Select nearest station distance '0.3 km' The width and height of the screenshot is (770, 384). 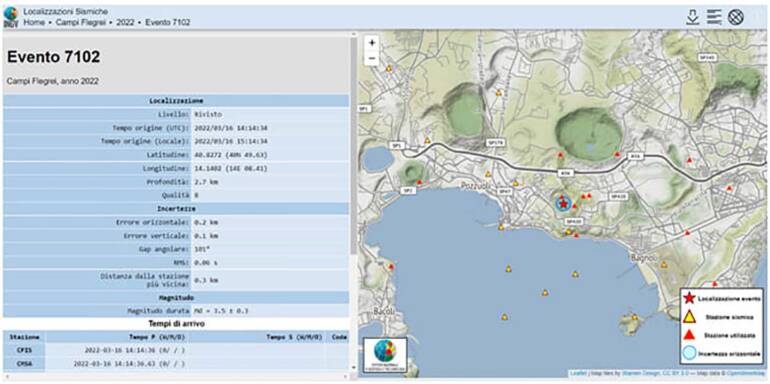(x=206, y=280)
